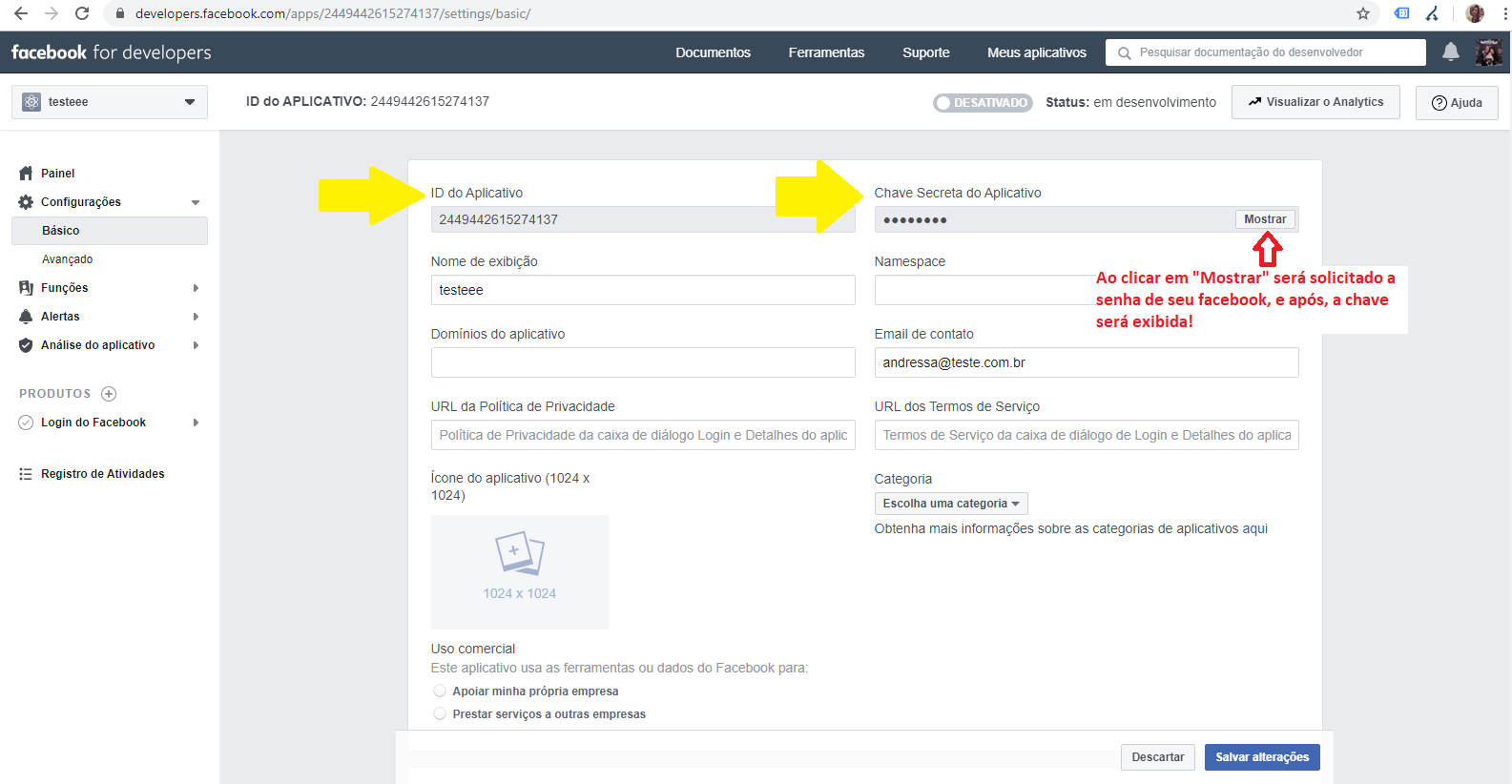
Task: Click the translate extension icon in toolbar
Action: point(1401,13)
